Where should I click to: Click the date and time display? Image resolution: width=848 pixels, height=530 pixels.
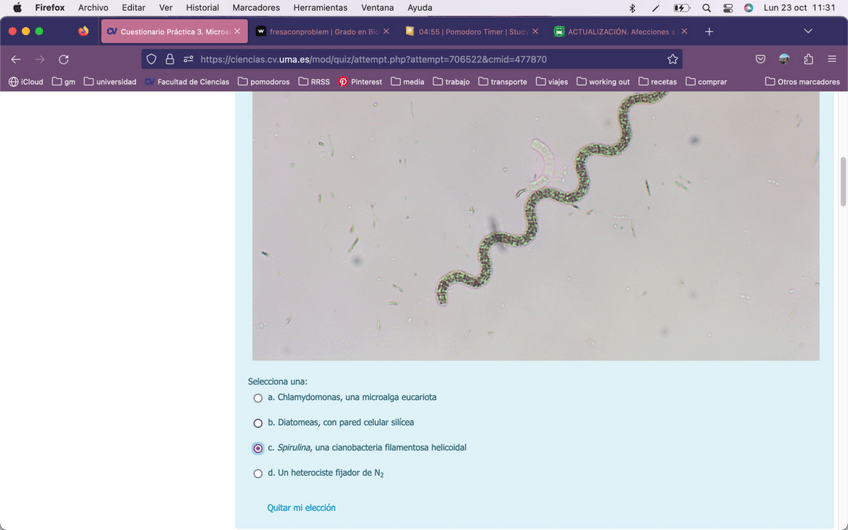pos(799,8)
